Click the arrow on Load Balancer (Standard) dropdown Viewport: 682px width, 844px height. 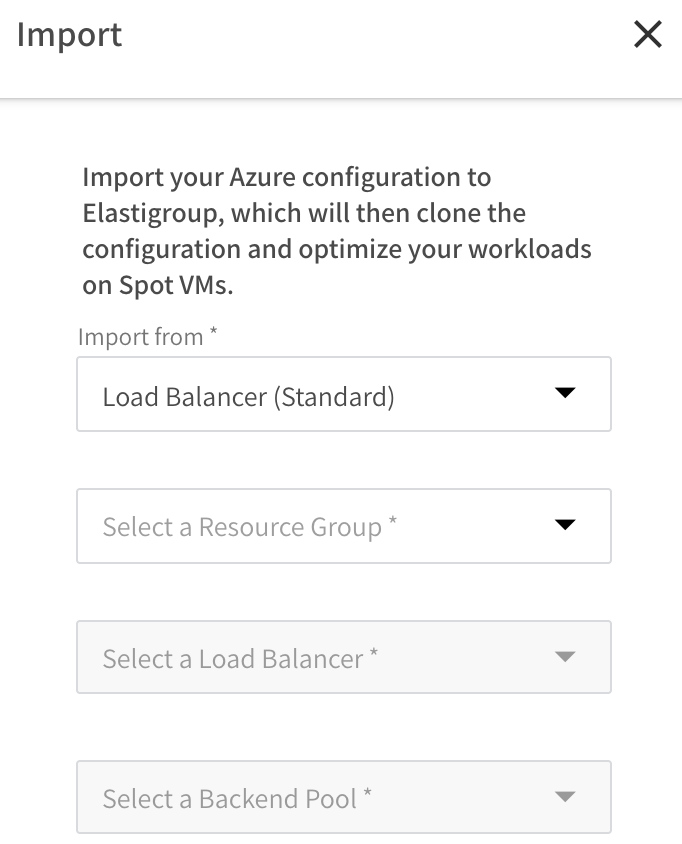(x=565, y=394)
